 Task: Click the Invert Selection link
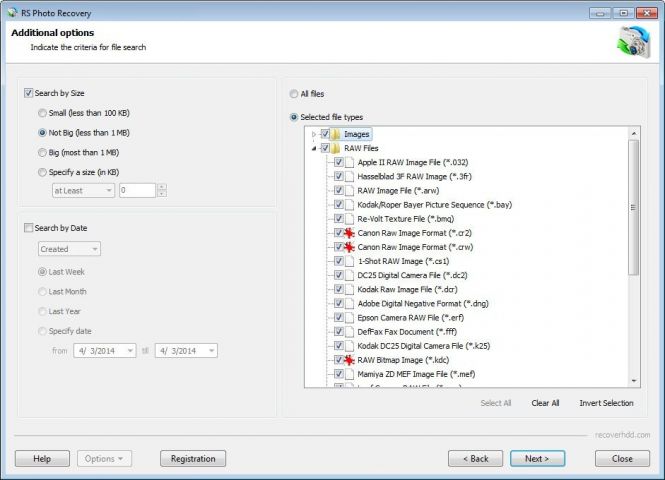(606, 403)
